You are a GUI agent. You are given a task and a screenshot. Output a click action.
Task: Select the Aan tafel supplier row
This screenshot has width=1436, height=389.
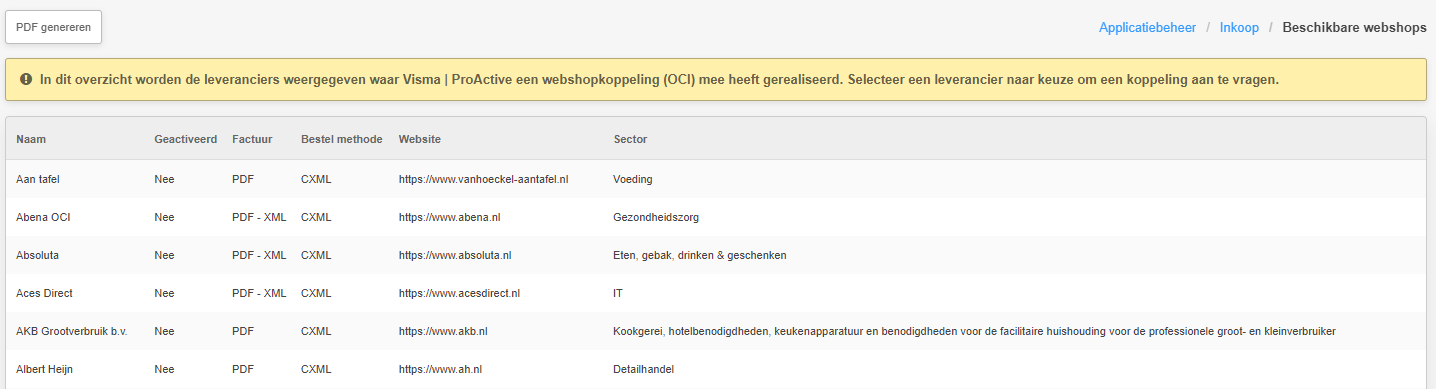pos(716,179)
